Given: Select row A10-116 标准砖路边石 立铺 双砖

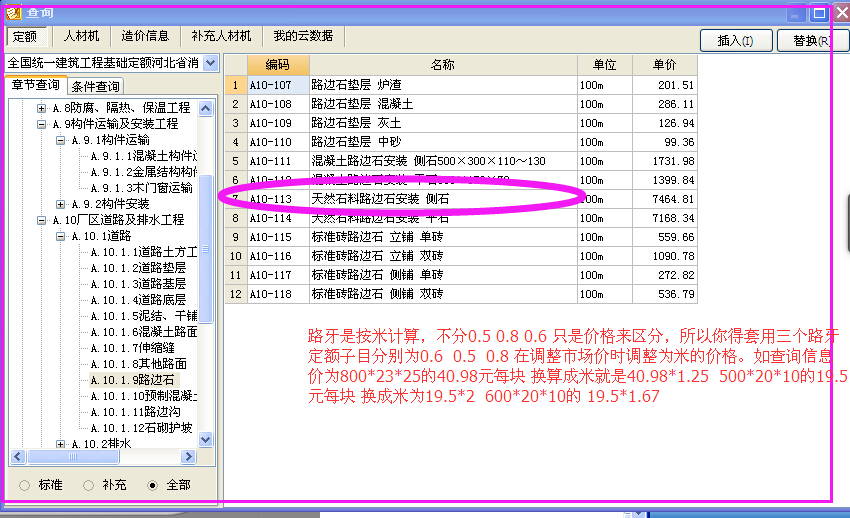Looking at the screenshot, I should click(461, 256).
